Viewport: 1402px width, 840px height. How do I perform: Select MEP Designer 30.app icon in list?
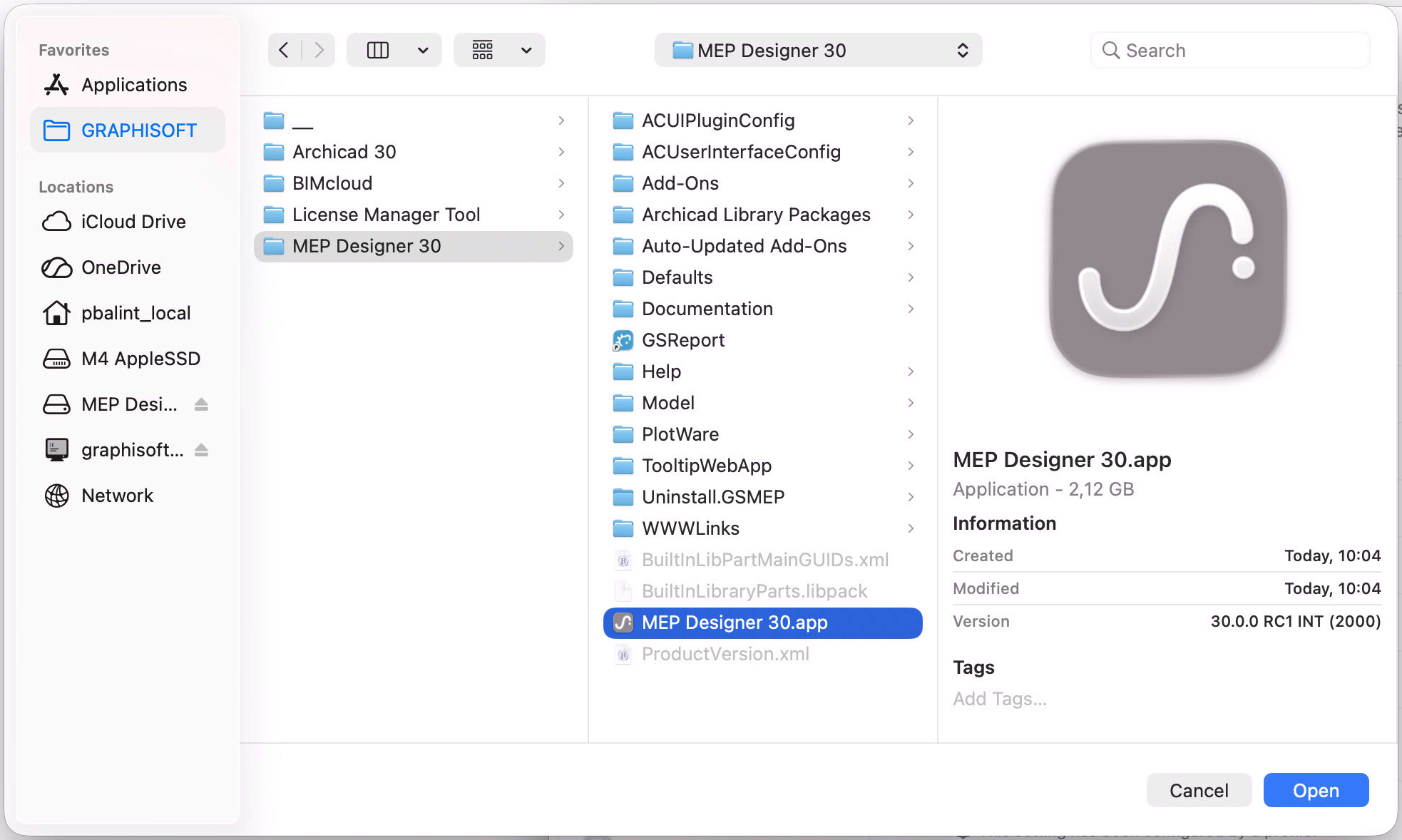[x=623, y=623]
